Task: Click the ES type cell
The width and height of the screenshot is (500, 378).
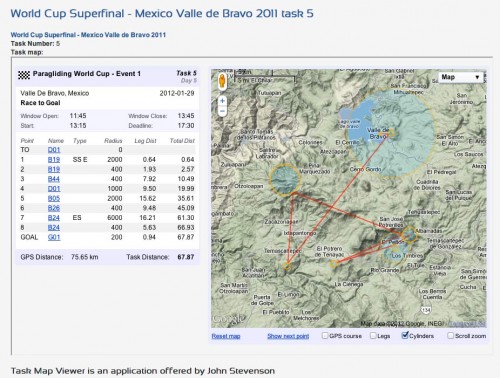Action: (77, 218)
